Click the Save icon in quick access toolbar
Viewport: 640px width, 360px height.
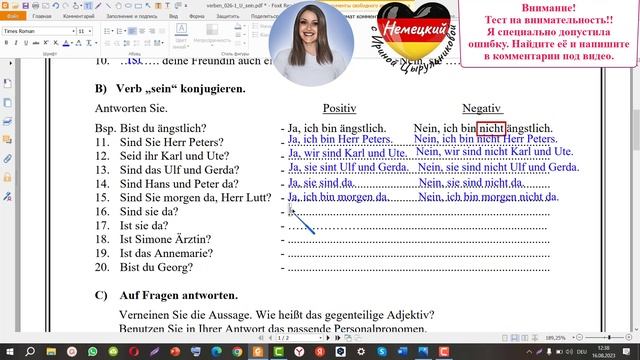tap(25, 6)
